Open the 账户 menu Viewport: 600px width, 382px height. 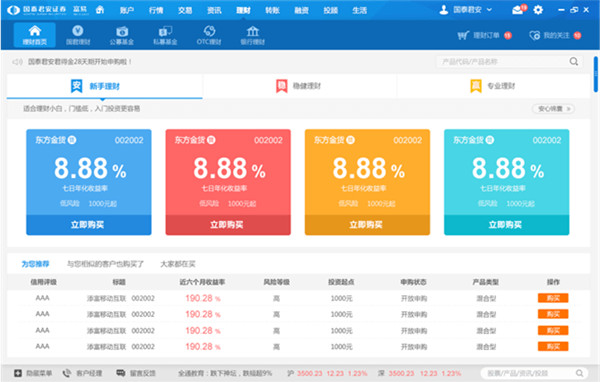click(x=127, y=10)
